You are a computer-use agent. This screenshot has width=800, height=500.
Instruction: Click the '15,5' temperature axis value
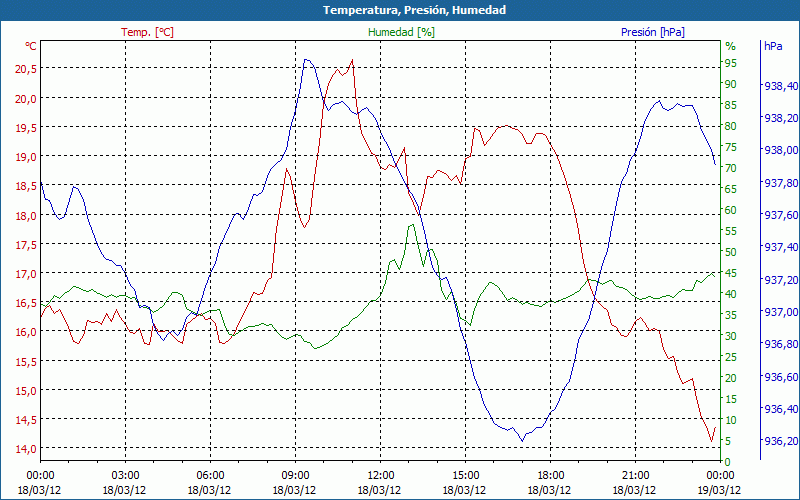26,361
